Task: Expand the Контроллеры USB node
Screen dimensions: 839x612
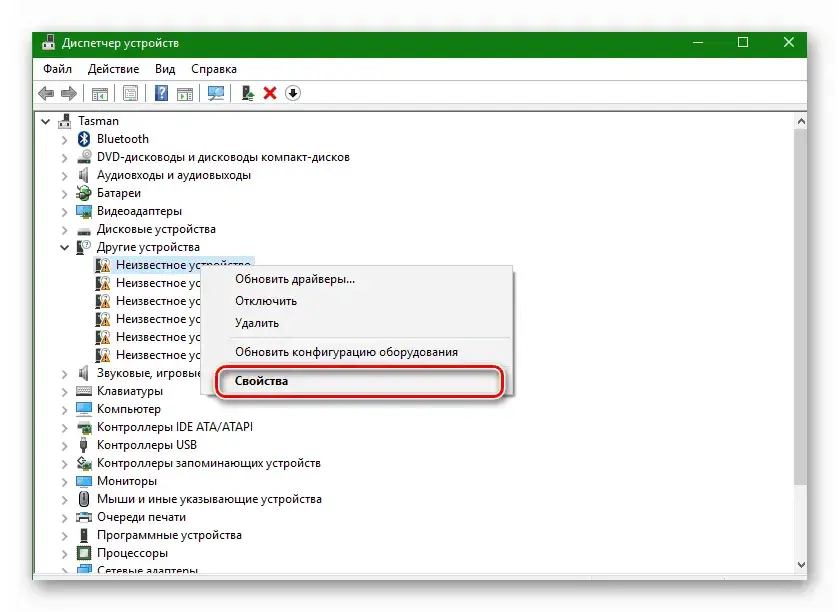Action: pos(65,445)
